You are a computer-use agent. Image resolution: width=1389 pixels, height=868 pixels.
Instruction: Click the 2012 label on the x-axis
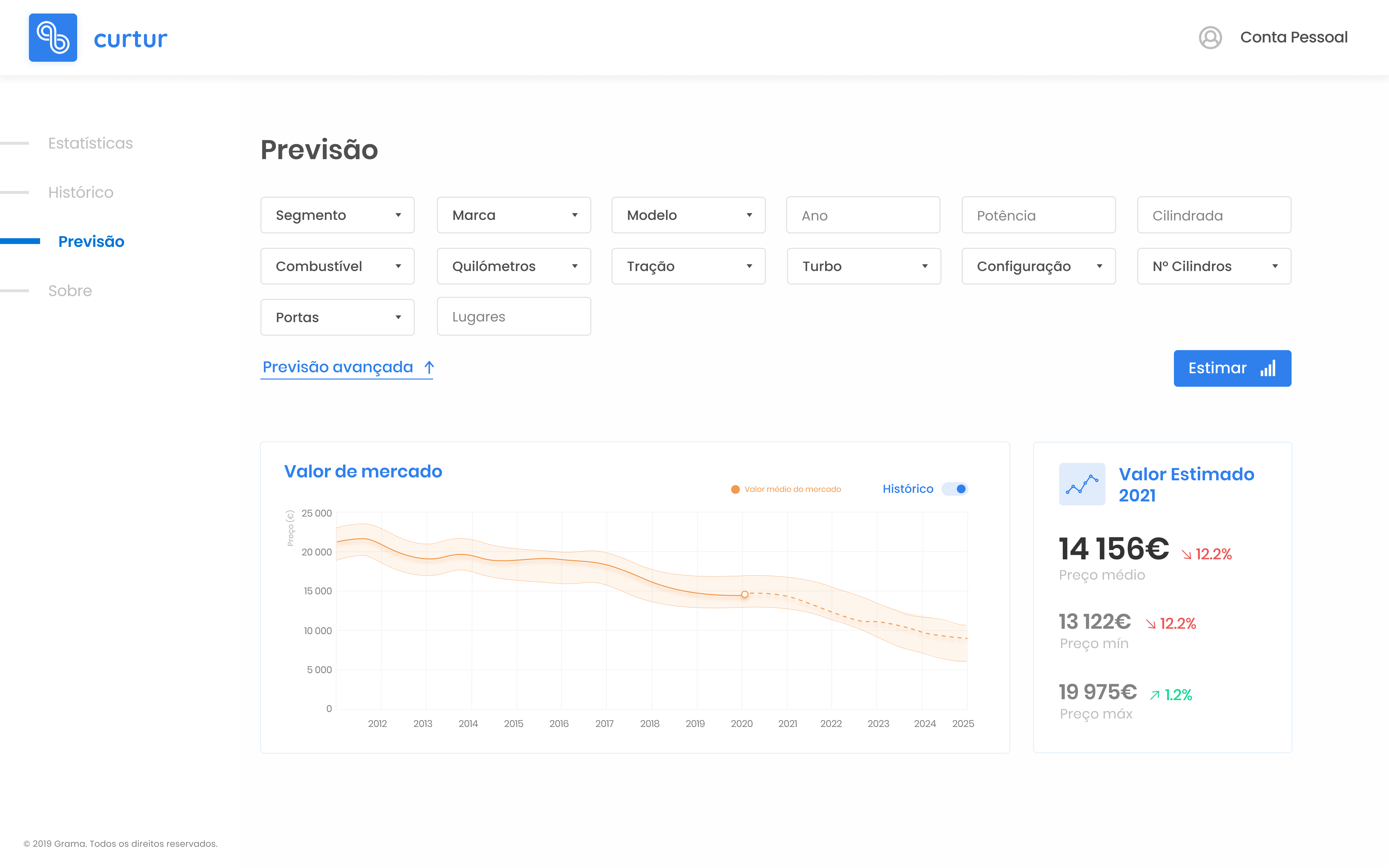point(377,724)
